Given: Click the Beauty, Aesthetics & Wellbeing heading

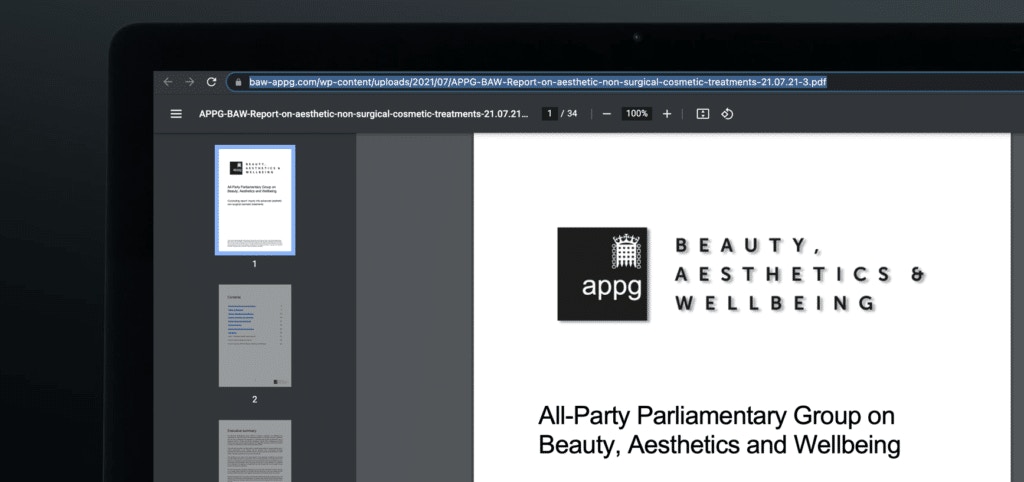Looking at the screenshot, I should tap(799, 274).
